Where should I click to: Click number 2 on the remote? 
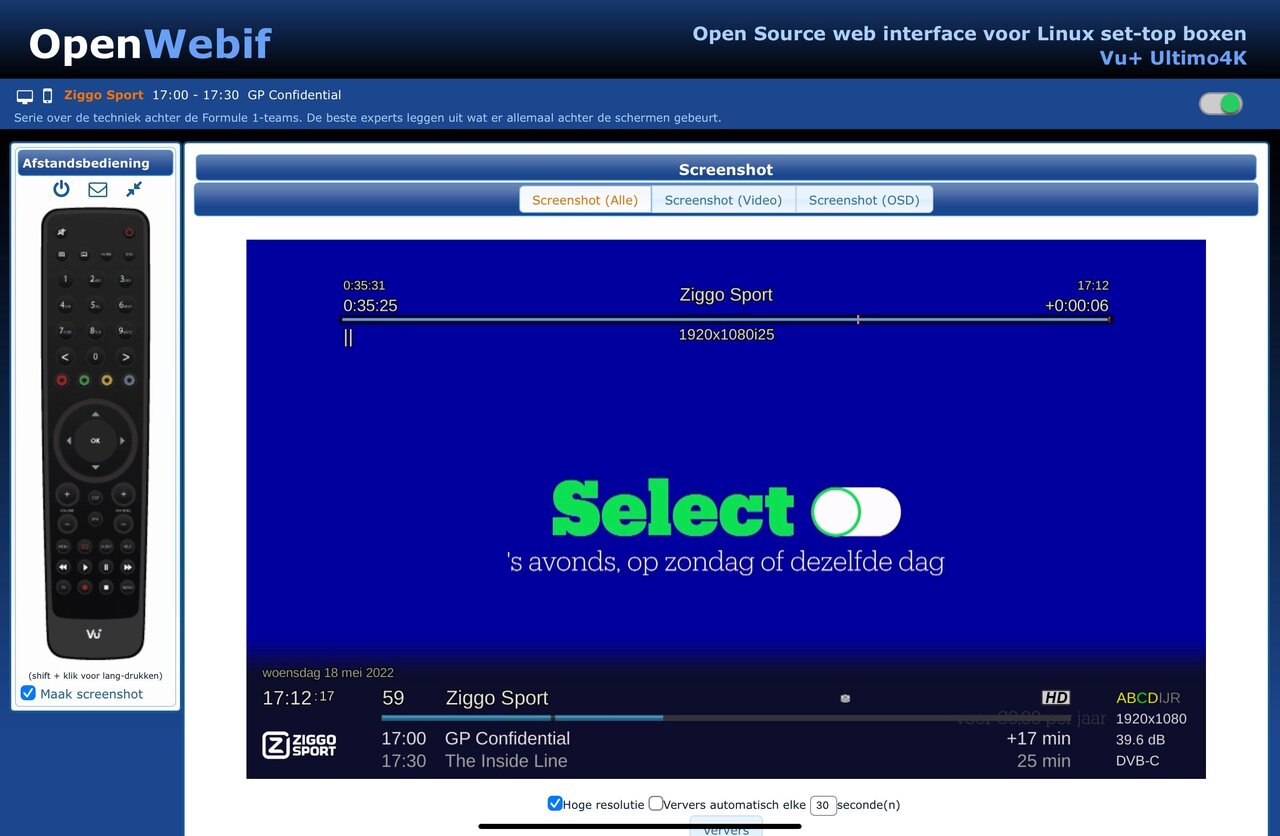(95, 280)
